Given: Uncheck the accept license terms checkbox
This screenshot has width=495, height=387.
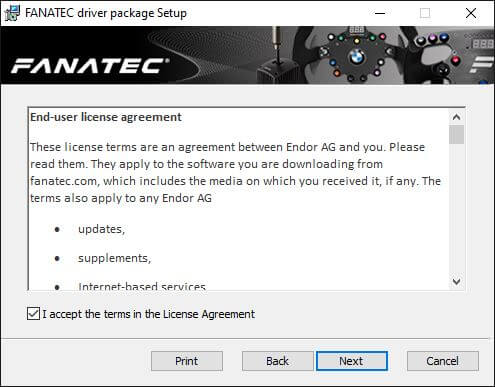Looking at the screenshot, I should click(x=33, y=314).
